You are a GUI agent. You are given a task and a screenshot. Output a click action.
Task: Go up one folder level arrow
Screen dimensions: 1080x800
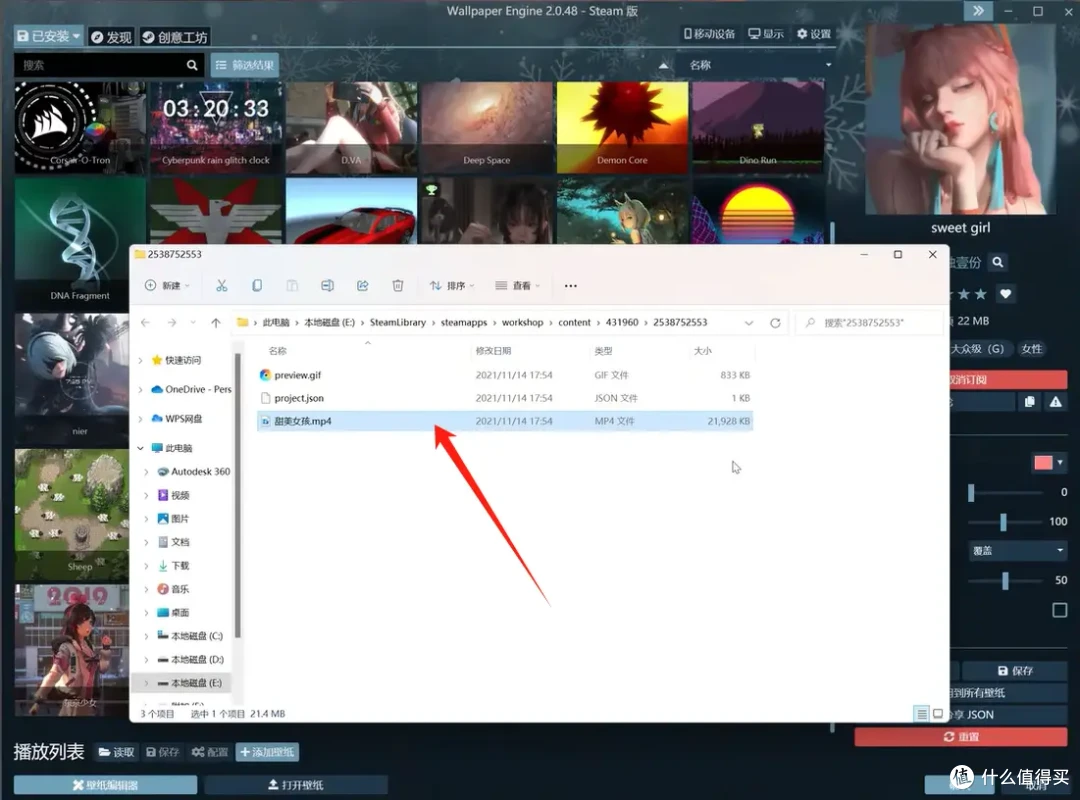(x=216, y=322)
